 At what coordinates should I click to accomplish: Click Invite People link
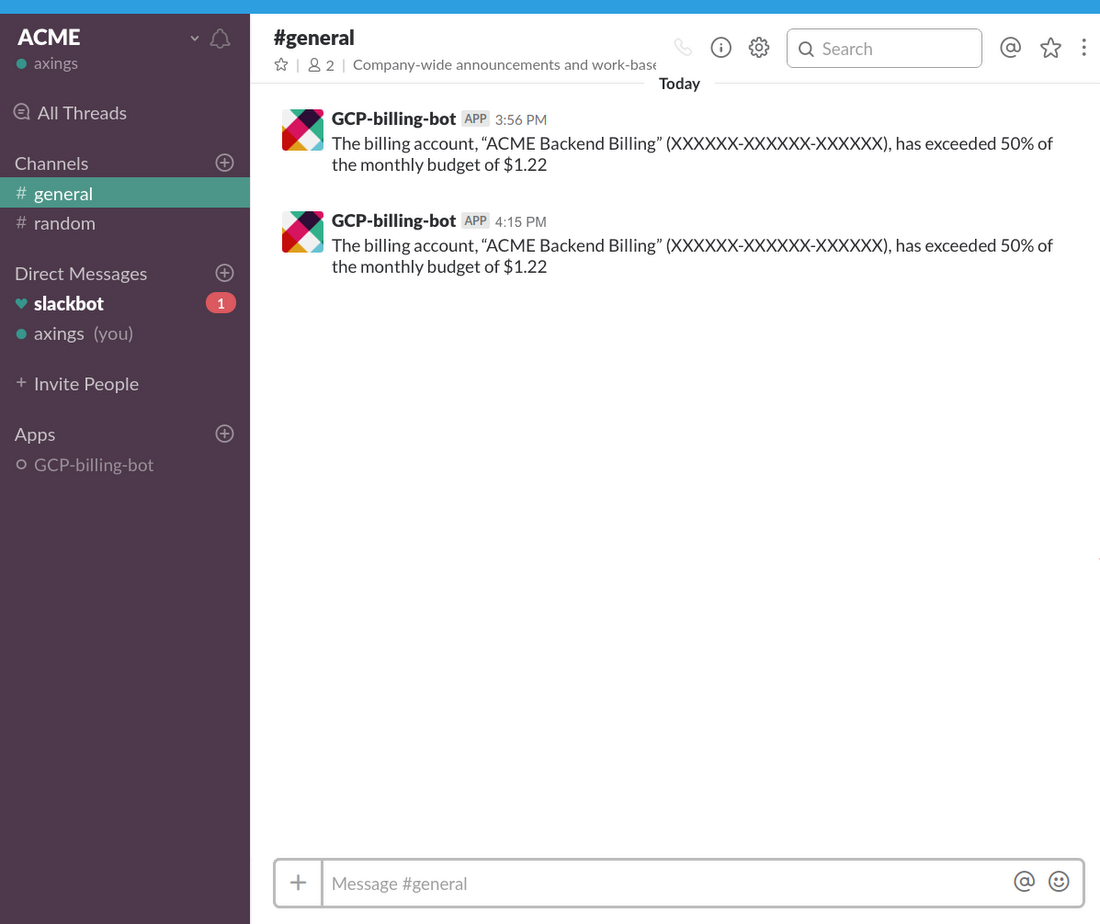(x=77, y=384)
